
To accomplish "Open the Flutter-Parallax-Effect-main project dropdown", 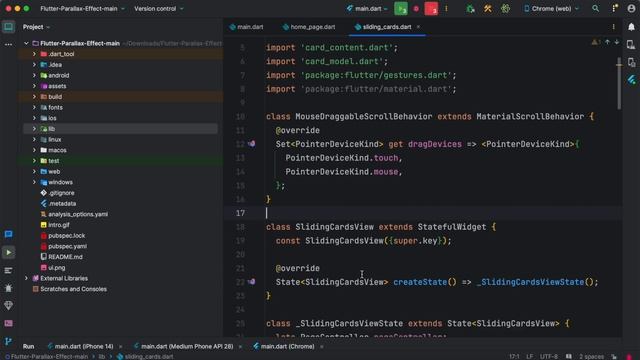I will (82, 9).
